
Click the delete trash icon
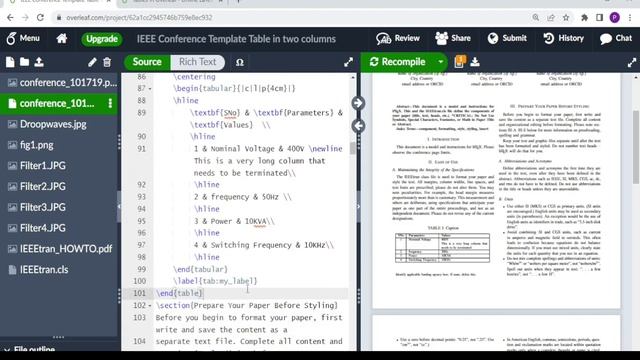coord(107,62)
